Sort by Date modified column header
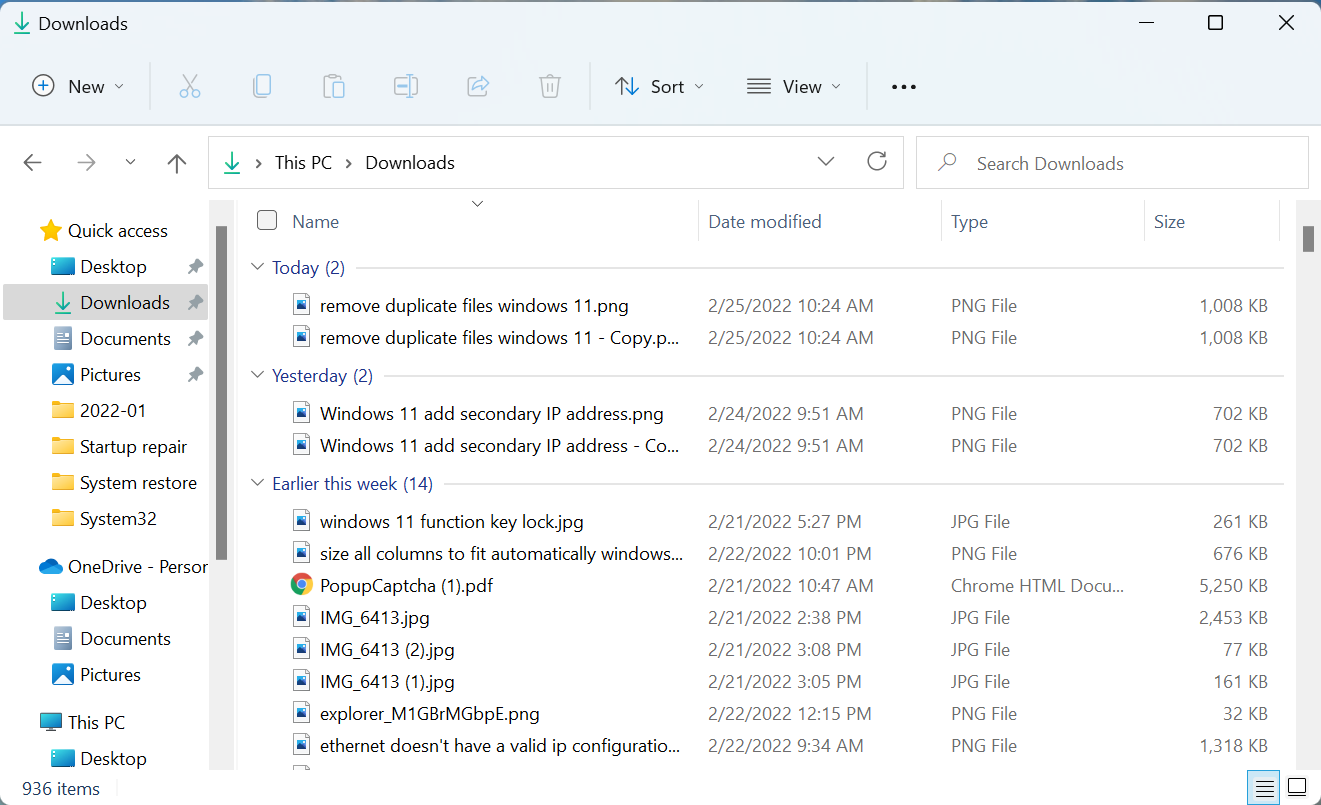The height and width of the screenshot is (805, 1321). pos(765,222)
